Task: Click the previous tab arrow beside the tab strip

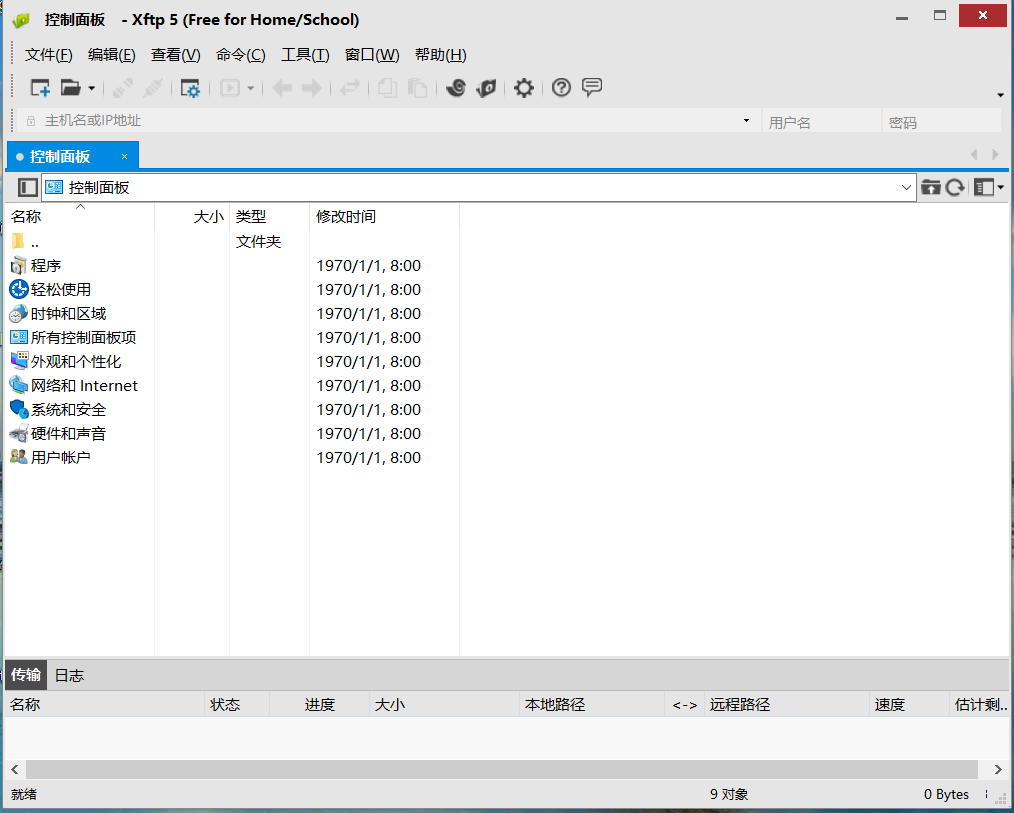Action: click(974, 155)
